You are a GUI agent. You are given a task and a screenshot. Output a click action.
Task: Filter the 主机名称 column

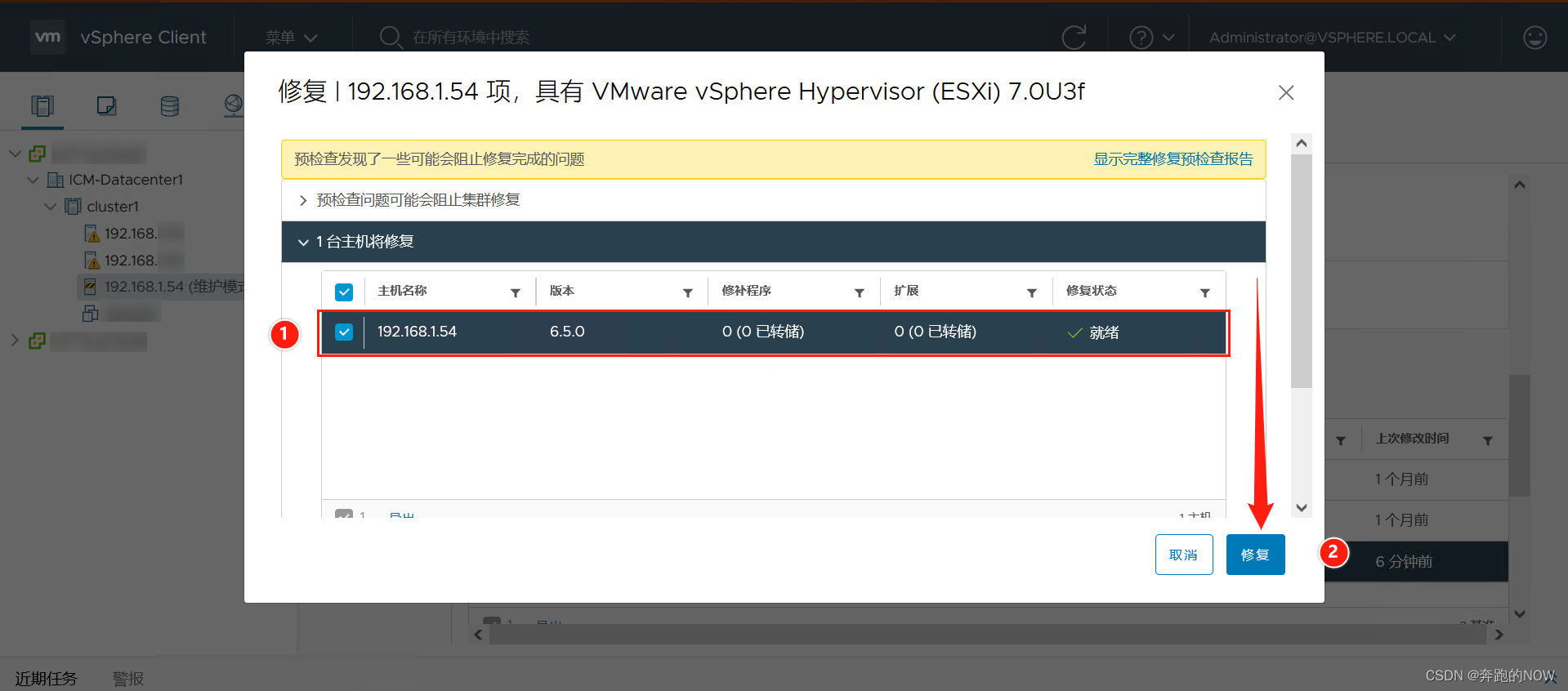[516, 292]
